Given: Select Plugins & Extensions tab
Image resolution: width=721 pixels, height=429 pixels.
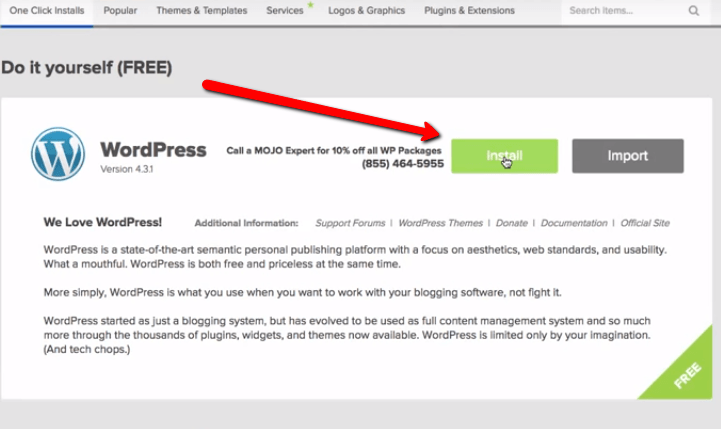Looking at the screenshot, I should (469, 11).
